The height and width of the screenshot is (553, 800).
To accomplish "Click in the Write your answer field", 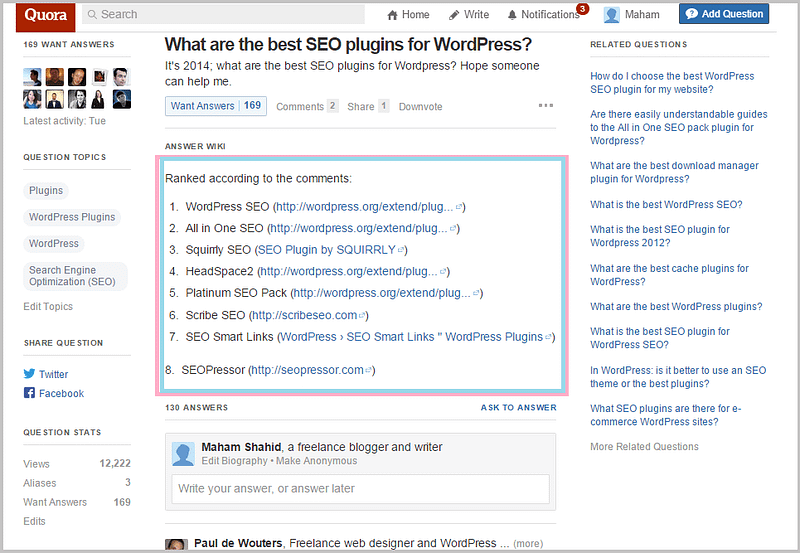I will click(x=360, y=489).
